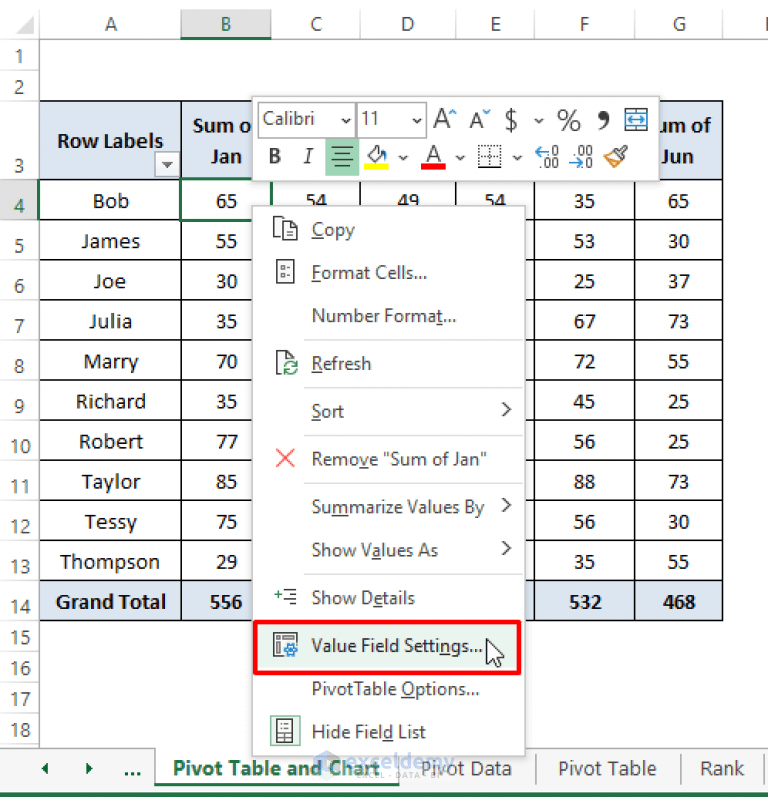Expand borders dropdown arrow
This screenshot has height=797, width=768.
(x=517, y=158)
